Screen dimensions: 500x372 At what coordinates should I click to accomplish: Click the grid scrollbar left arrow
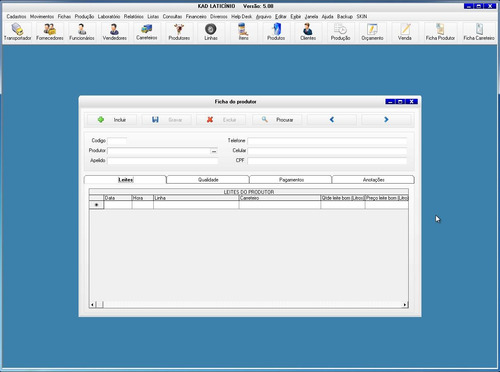(92, 304)
